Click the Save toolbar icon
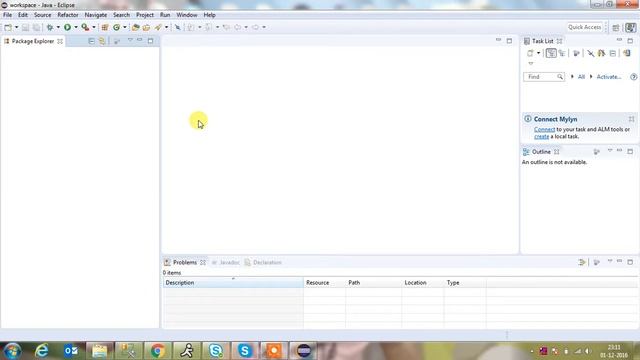The image size is (640, 360). (25, 27)
